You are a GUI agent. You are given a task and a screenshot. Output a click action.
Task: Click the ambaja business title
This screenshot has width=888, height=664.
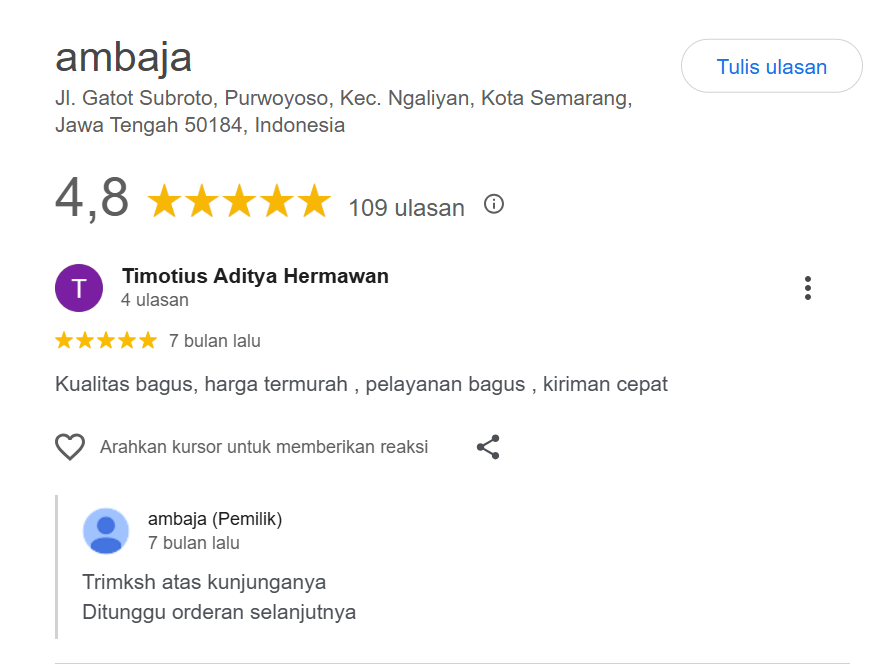(x=123, y=57)
